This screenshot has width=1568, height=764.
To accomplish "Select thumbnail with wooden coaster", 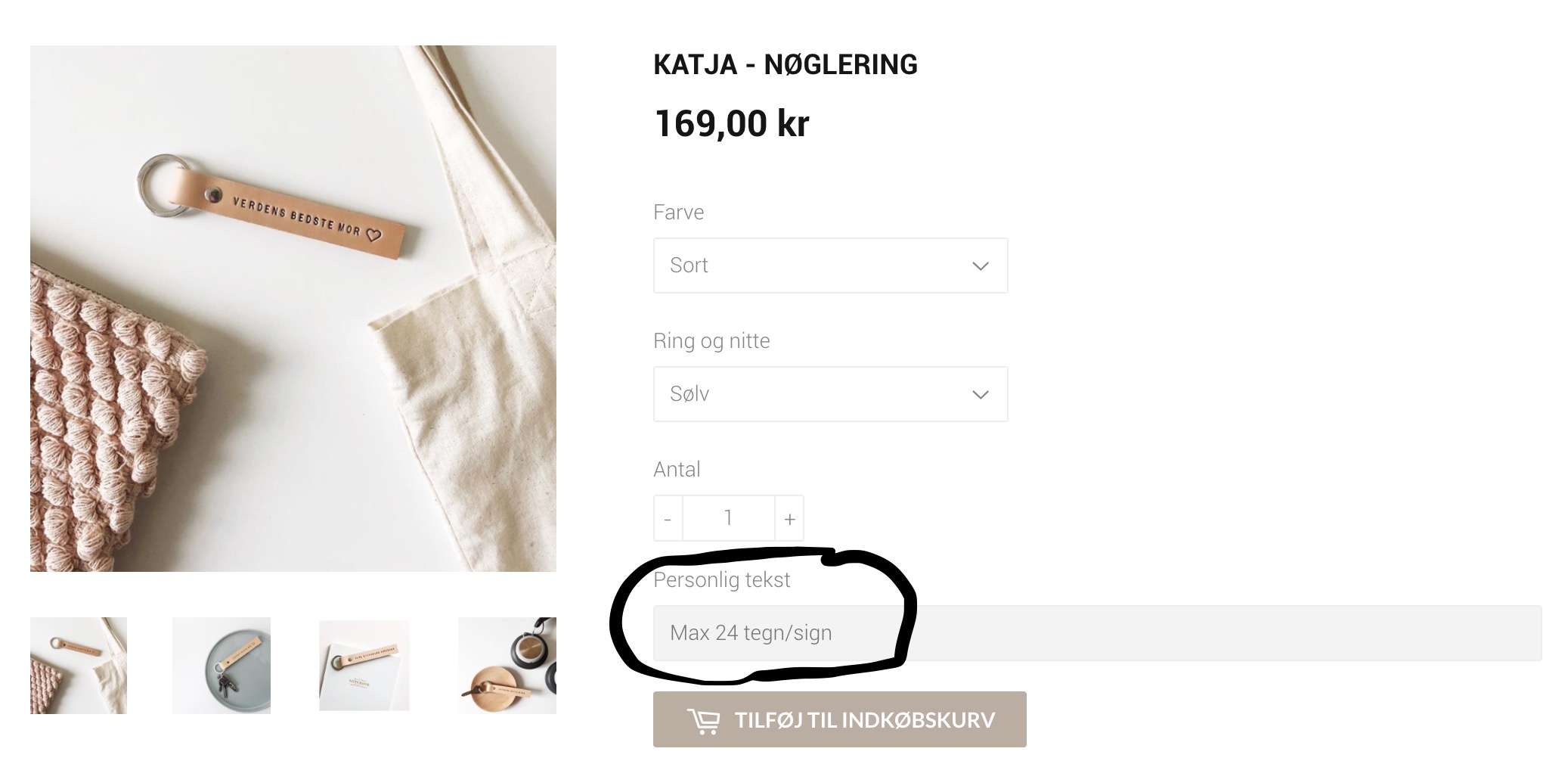I will tap(507, 666).
